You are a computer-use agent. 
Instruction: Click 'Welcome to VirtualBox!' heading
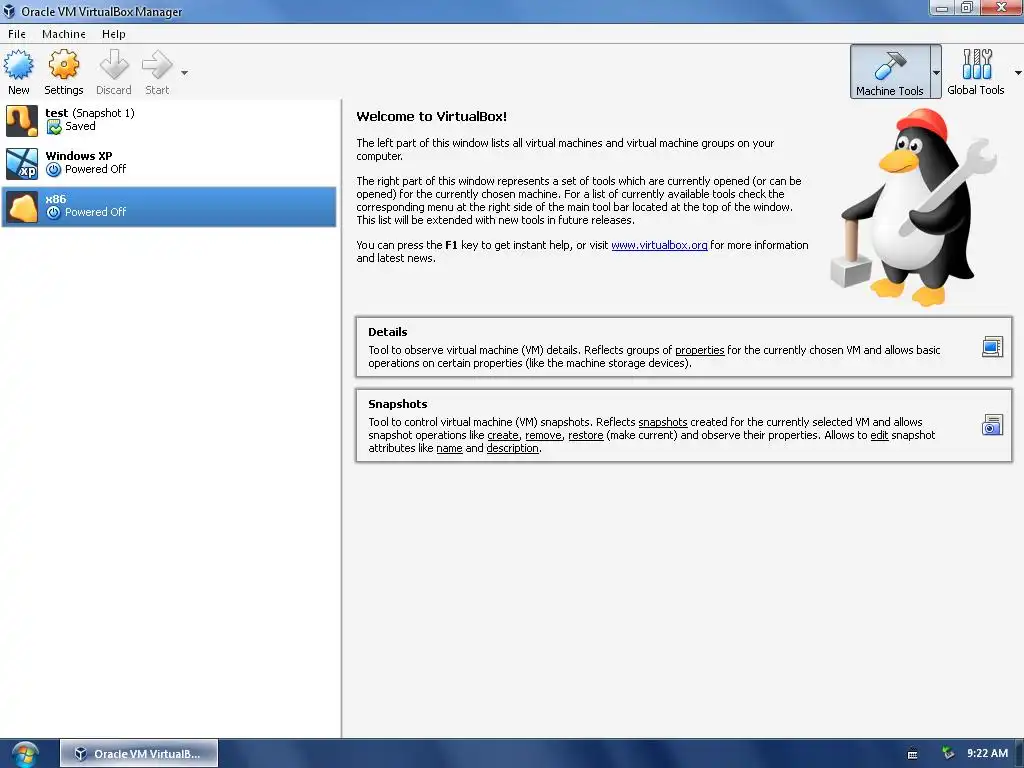click(432, 116)
